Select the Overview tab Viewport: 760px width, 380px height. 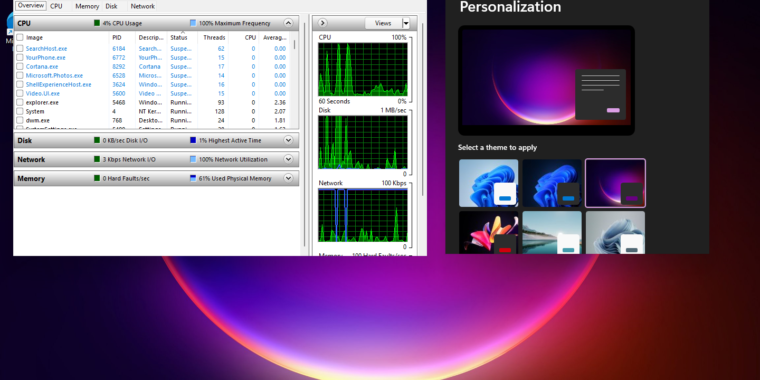31,6
